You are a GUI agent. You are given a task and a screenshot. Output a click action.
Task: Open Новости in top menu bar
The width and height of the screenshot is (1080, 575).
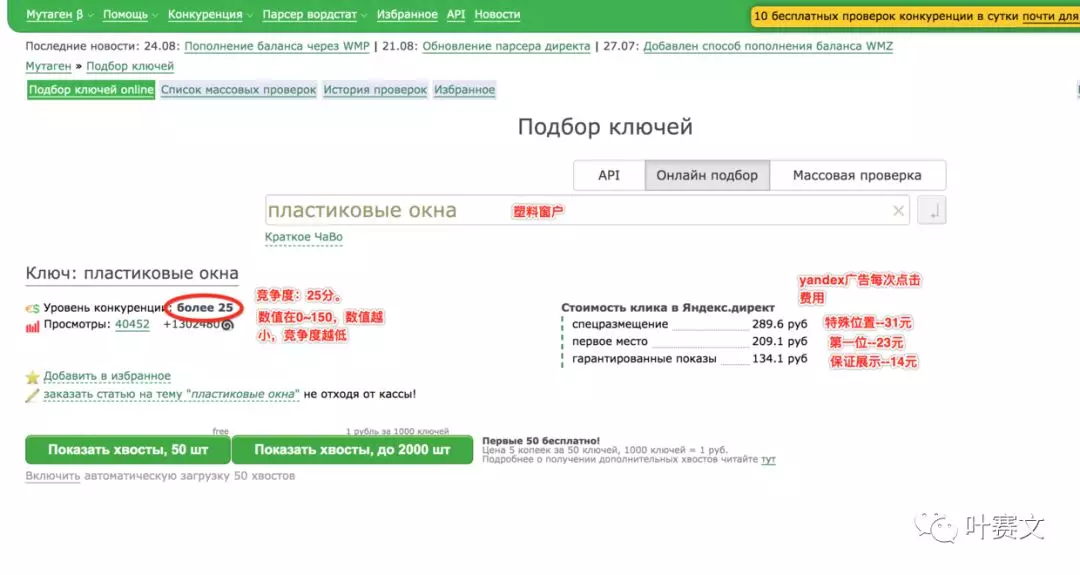pos(497,14)
